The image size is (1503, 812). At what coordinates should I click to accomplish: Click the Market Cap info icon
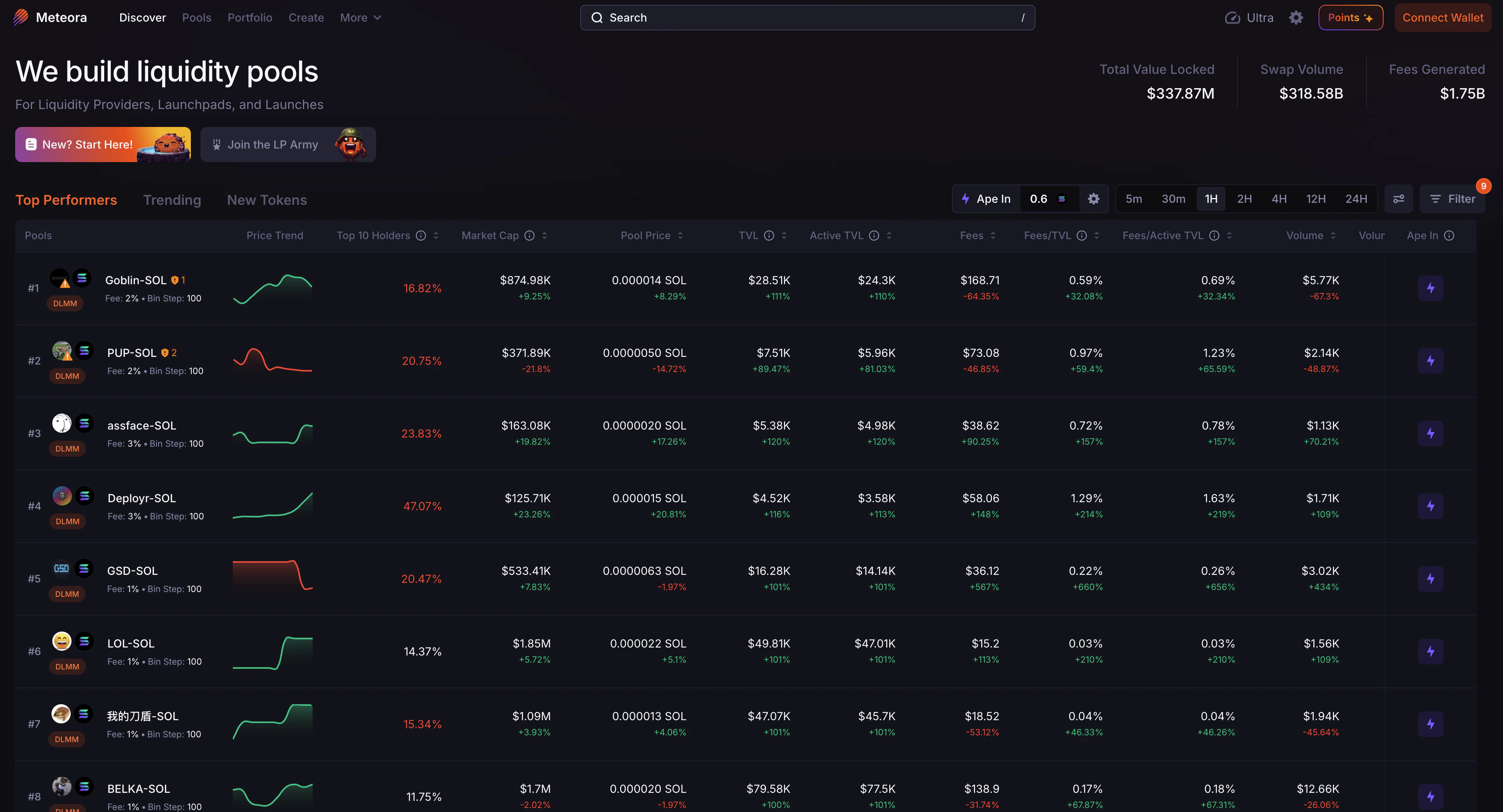529,236
